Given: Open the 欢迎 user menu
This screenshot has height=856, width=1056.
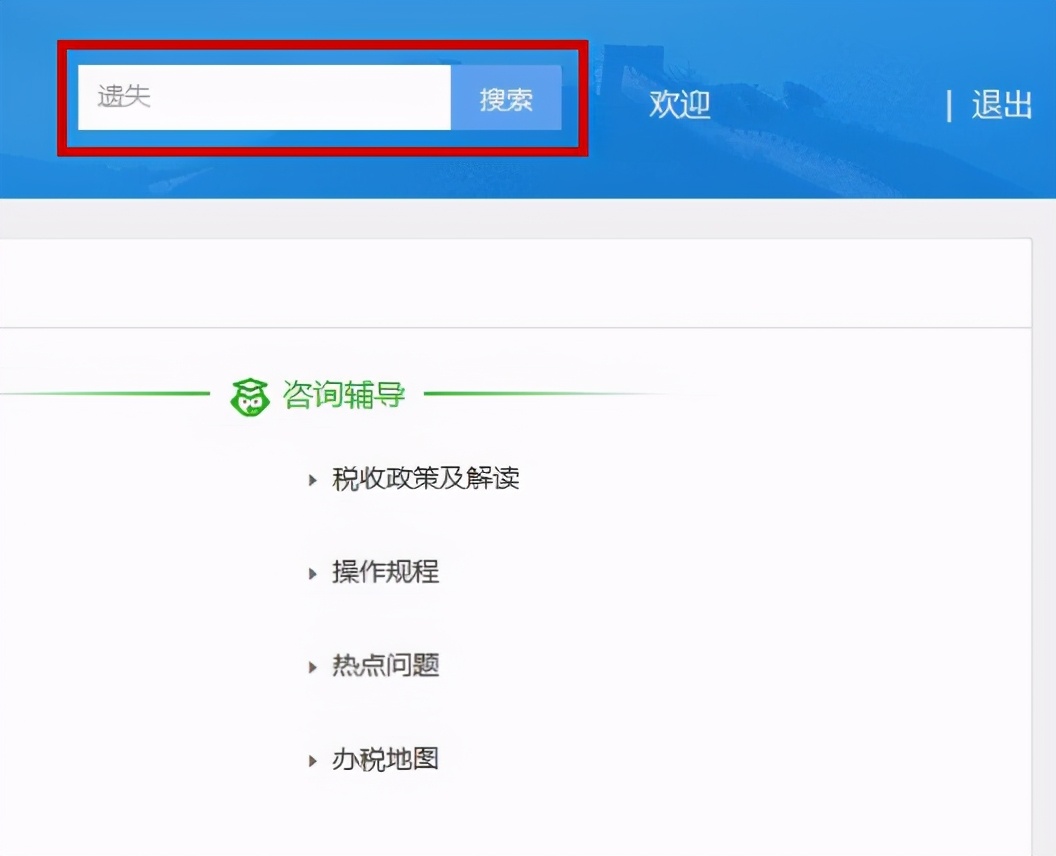Looking at the screenshot, I should coord(680,104).
